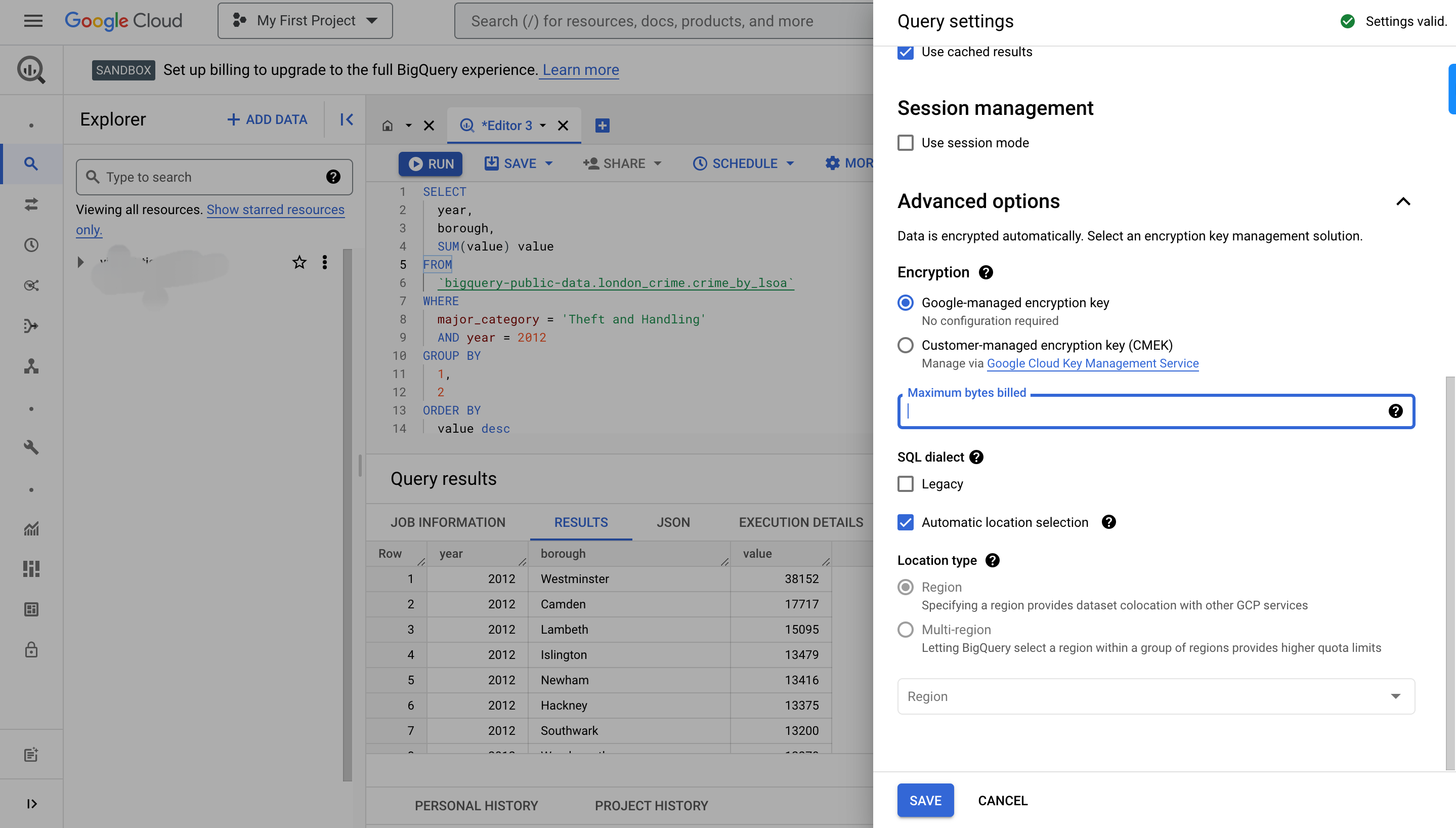Open Dataform icon in sidebar

31,326
